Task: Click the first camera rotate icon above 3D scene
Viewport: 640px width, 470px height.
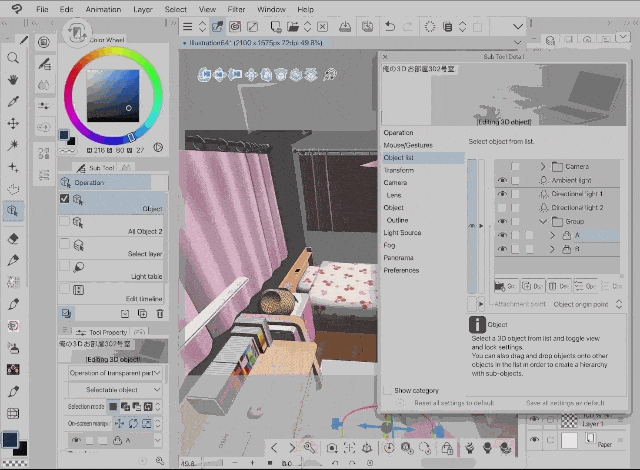Action: pos(204,74)
